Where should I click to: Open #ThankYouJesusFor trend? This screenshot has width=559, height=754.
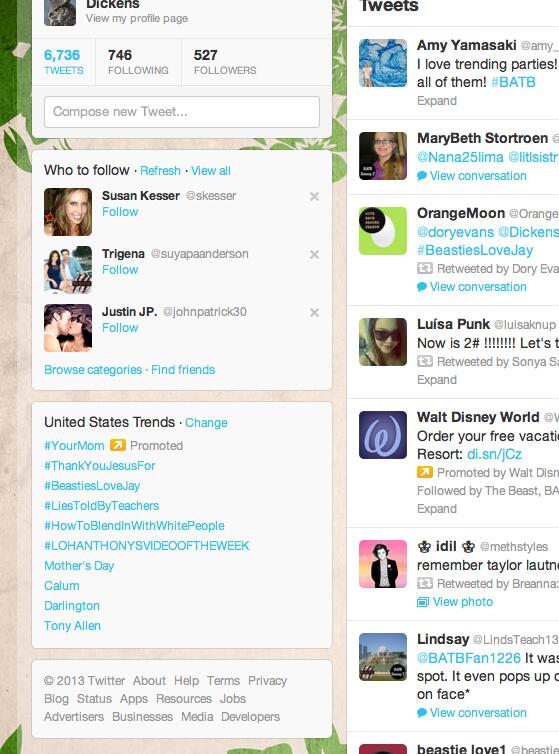(x=100, y=466)
